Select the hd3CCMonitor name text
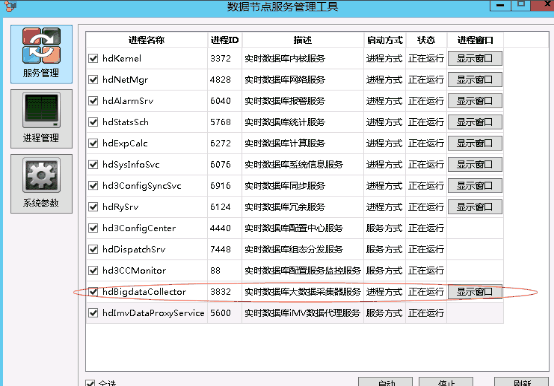554x386 pixels. tap(134, 270)
